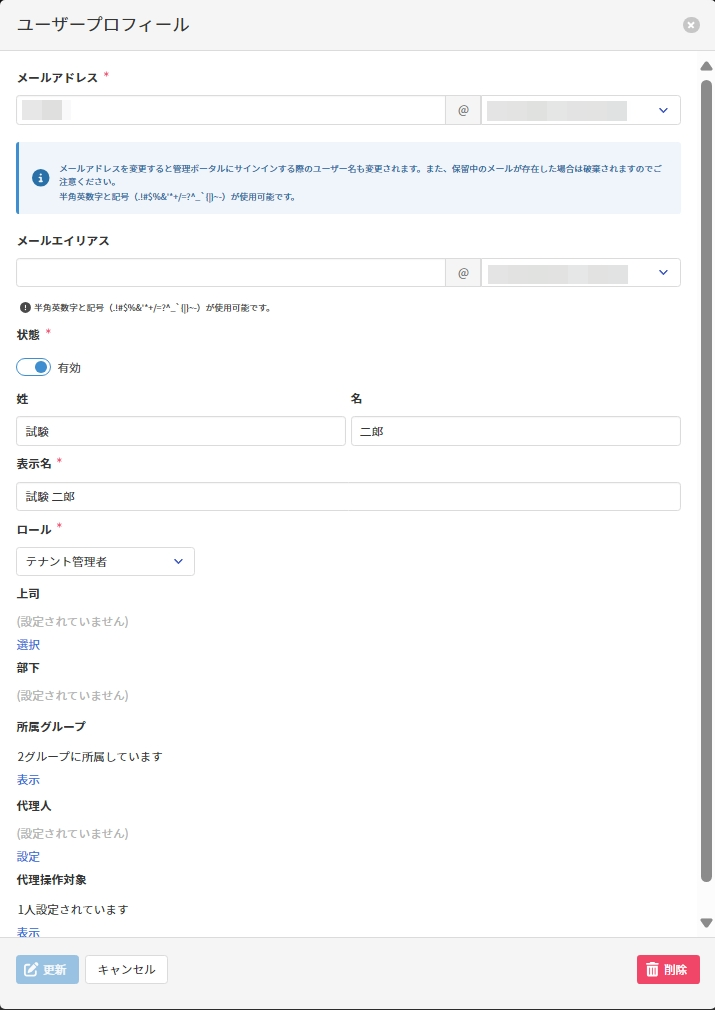Click the scroll down arrow icon

click(706, 923)
